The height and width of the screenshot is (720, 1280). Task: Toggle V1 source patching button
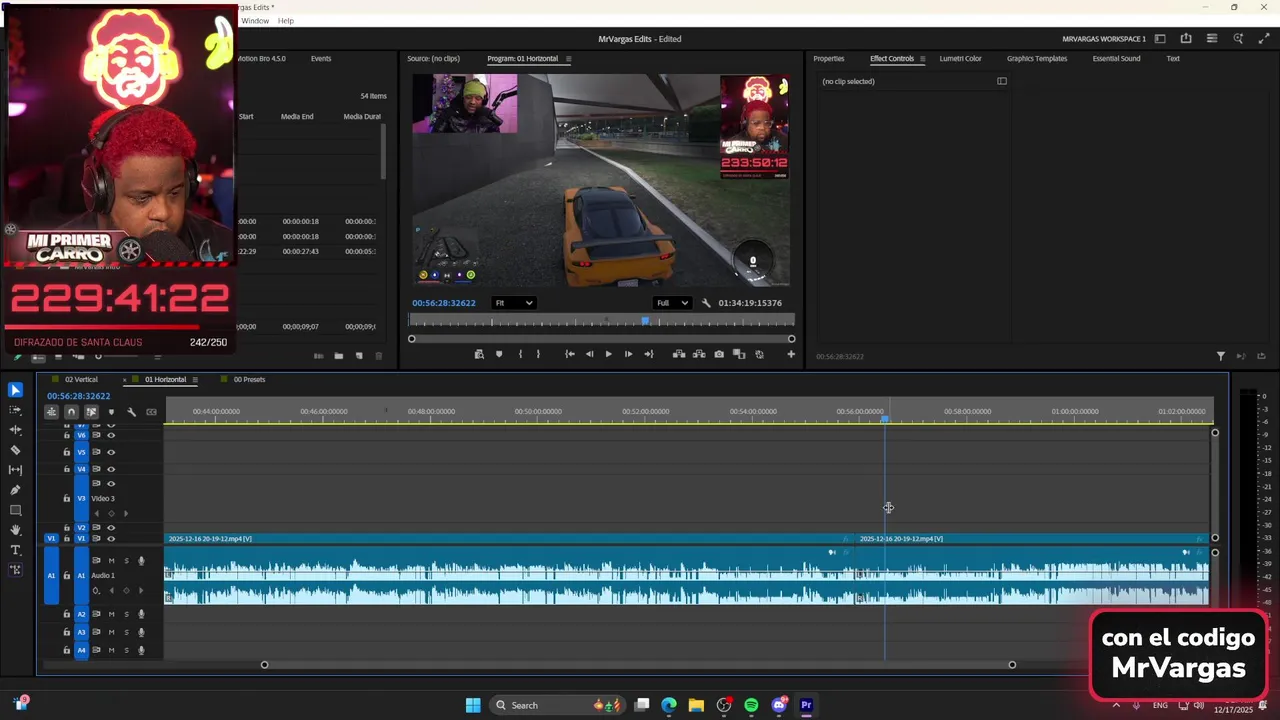(x=52, y=539)
